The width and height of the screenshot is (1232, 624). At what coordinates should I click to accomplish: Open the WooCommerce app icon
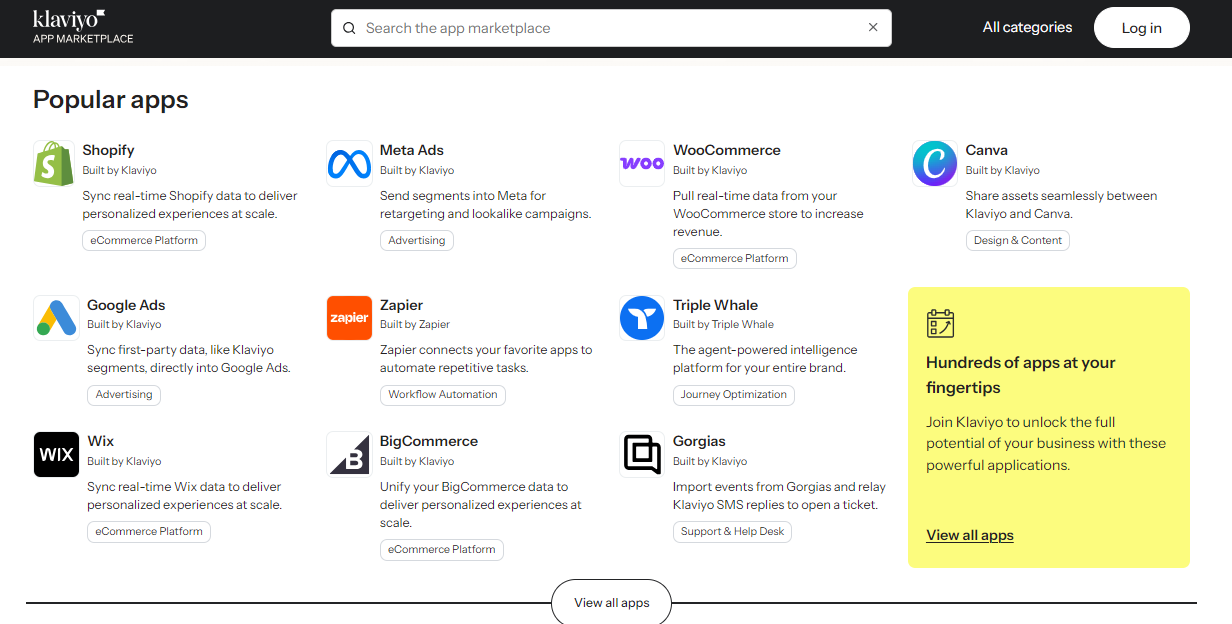click(x=642, y=163)
